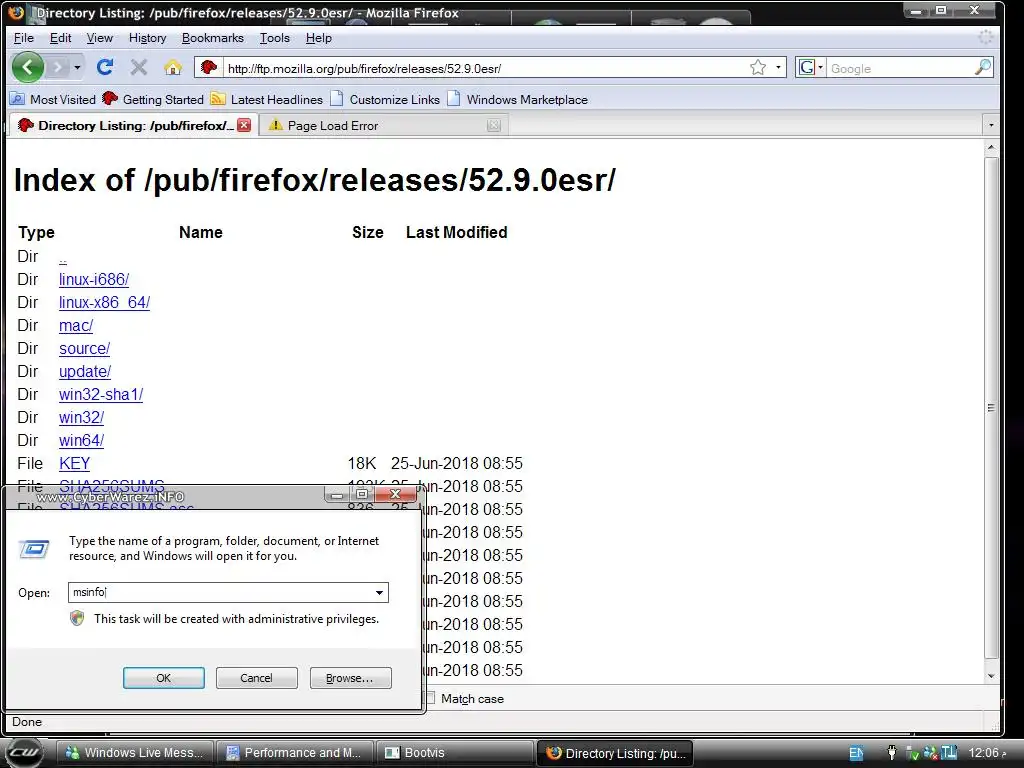Click the EN language indicator in tray

(856, 753)
